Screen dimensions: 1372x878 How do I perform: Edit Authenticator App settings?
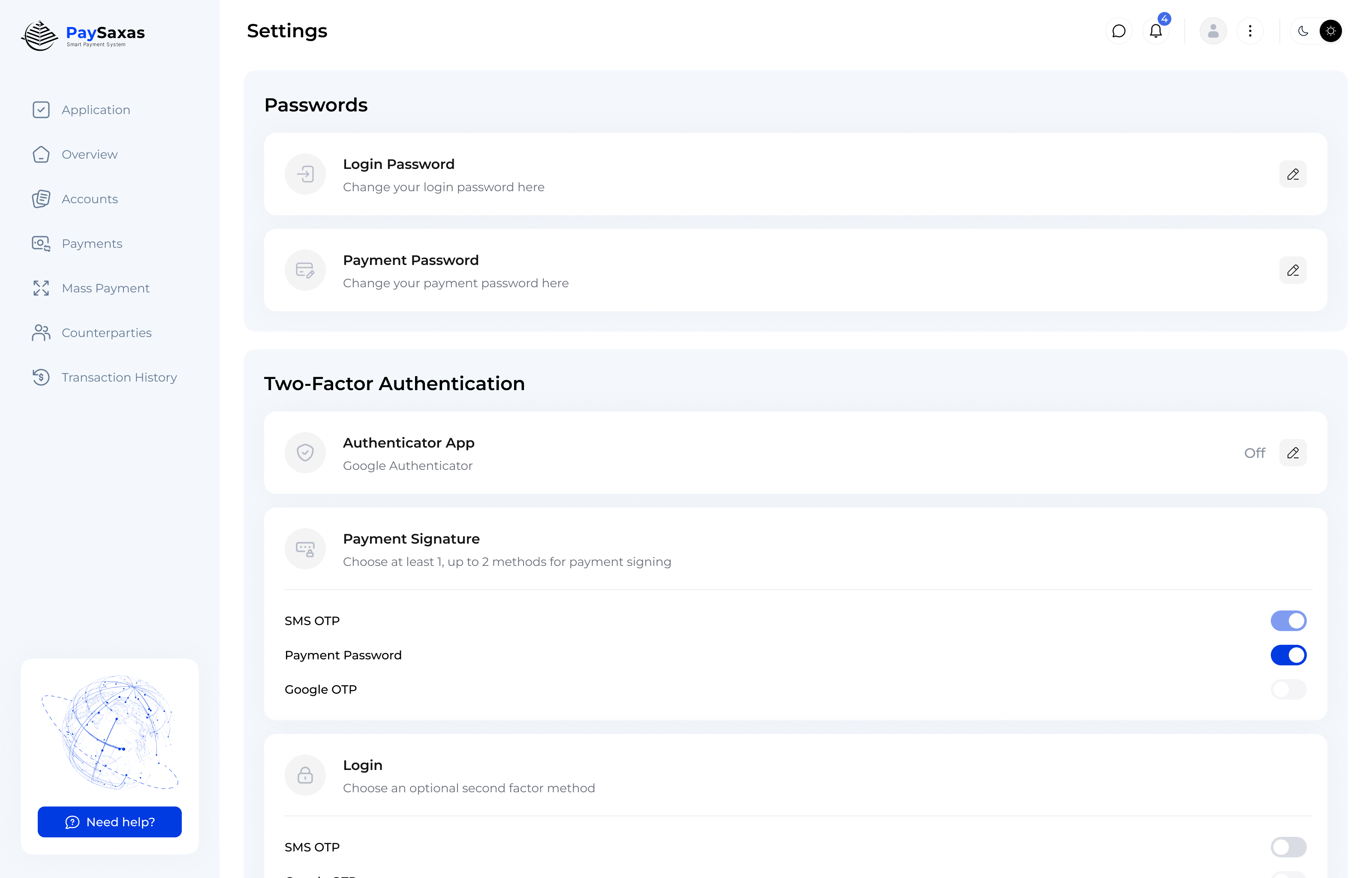pos(1292,453)
